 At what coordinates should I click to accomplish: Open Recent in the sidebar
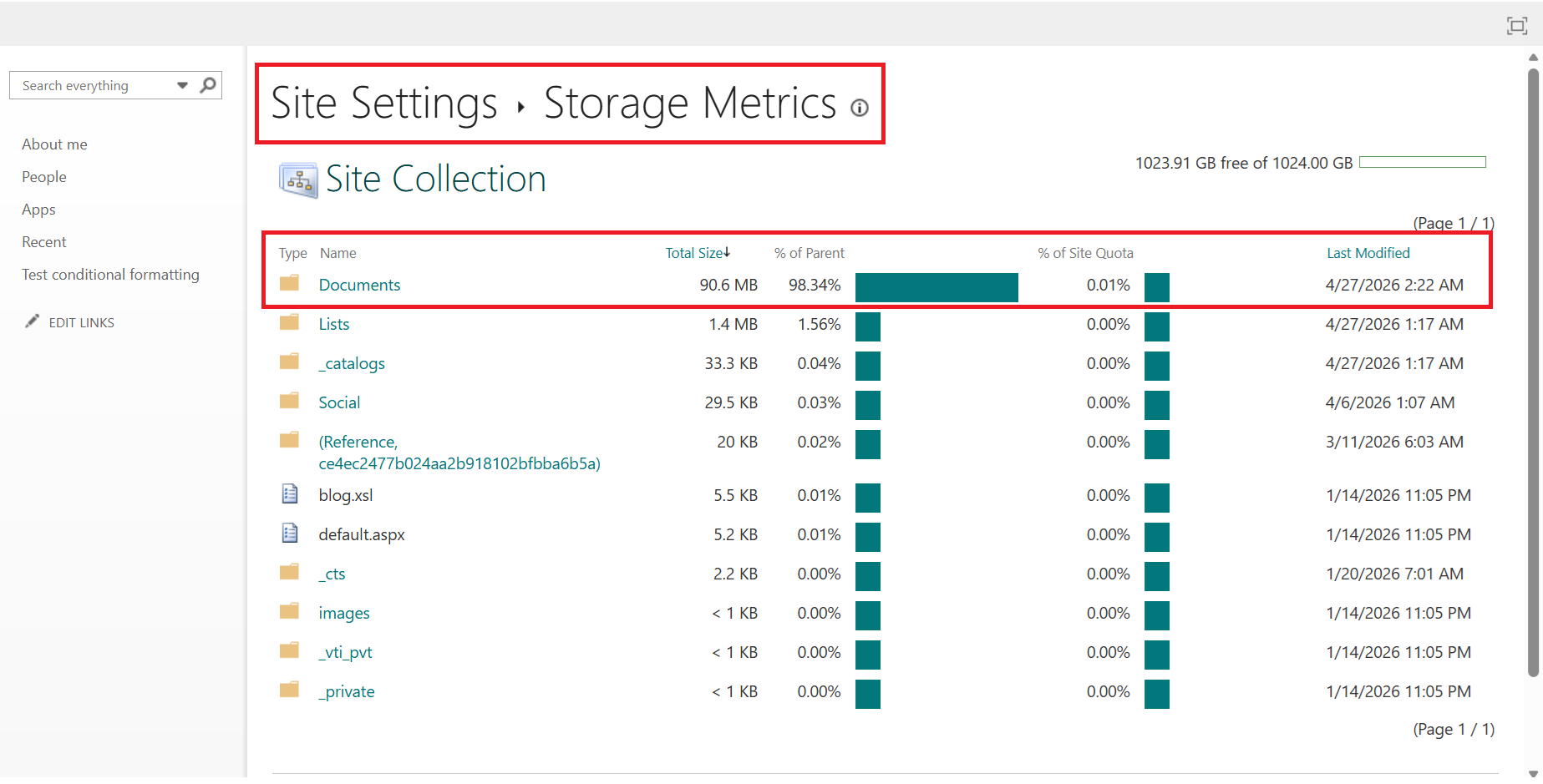pos(44,242)
